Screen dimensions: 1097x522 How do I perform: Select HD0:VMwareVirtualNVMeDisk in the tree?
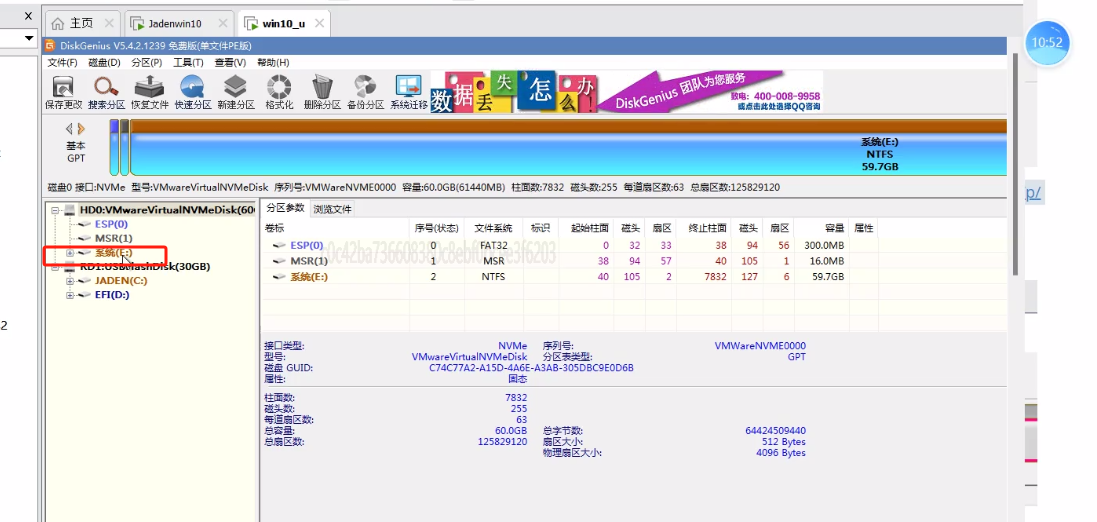tap(167, 210)
